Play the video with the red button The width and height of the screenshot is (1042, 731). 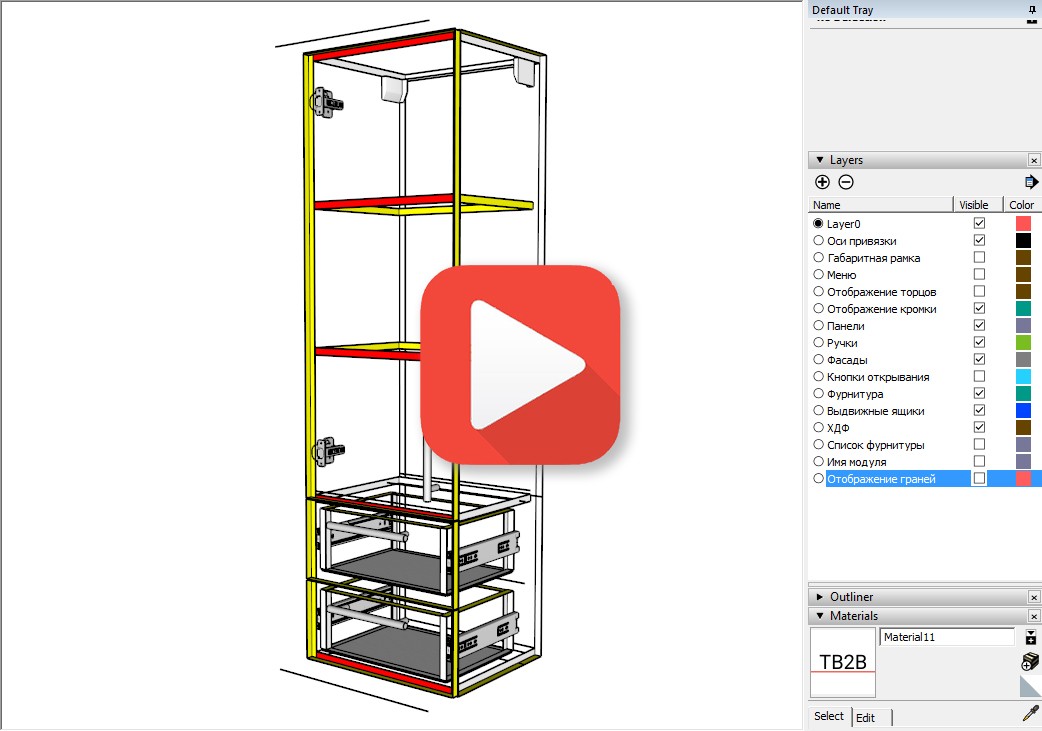point(519,364)
